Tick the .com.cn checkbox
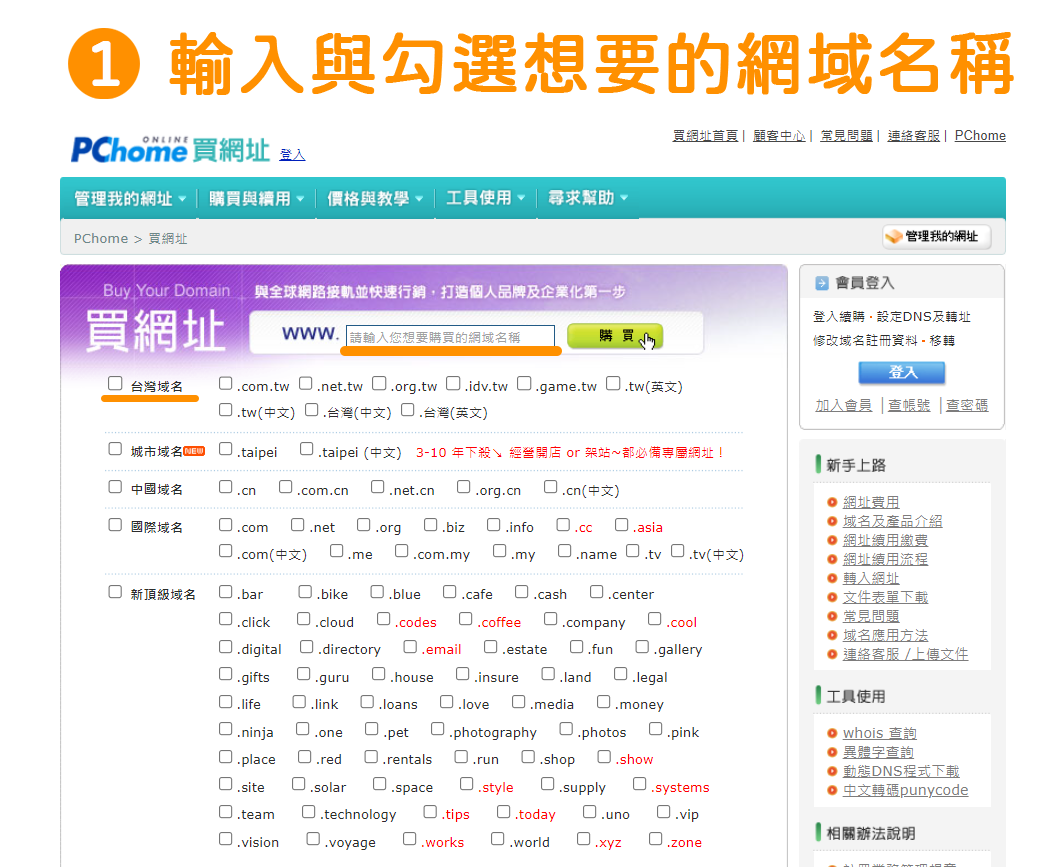1061x867 pixels. (285, 487)
